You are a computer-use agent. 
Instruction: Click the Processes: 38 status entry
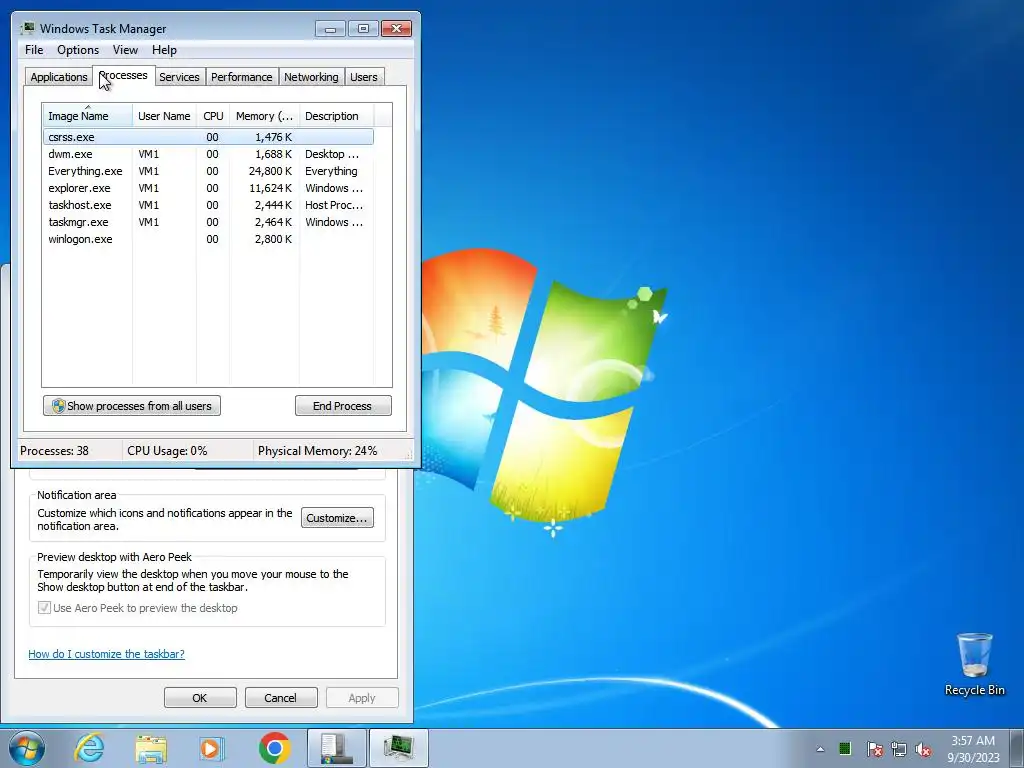coord(54,451)
